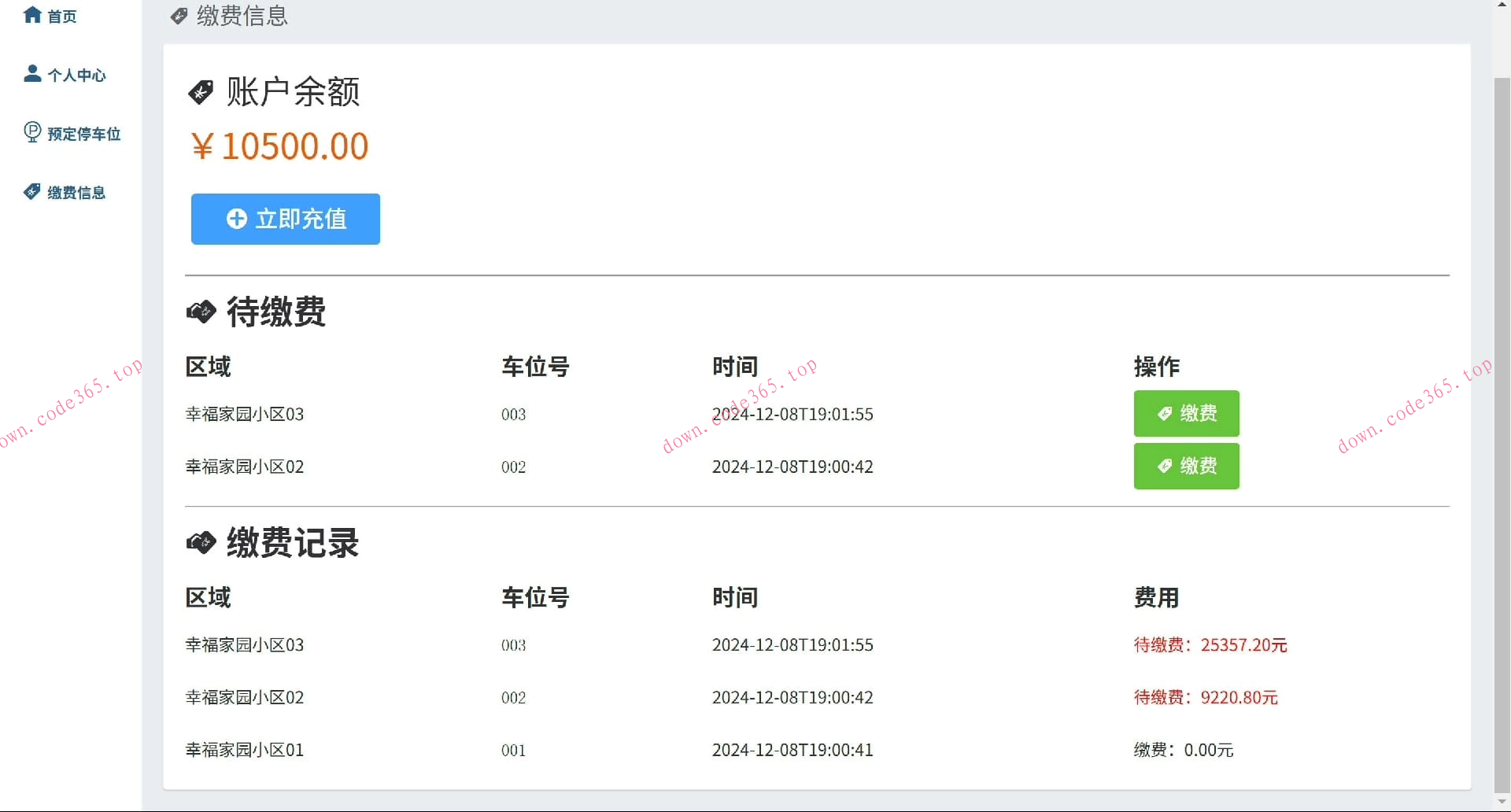Click the tag icon beside sidebar 缴费信息
This screenshot has width=1511, height=812.
click(x=31, y=191)
